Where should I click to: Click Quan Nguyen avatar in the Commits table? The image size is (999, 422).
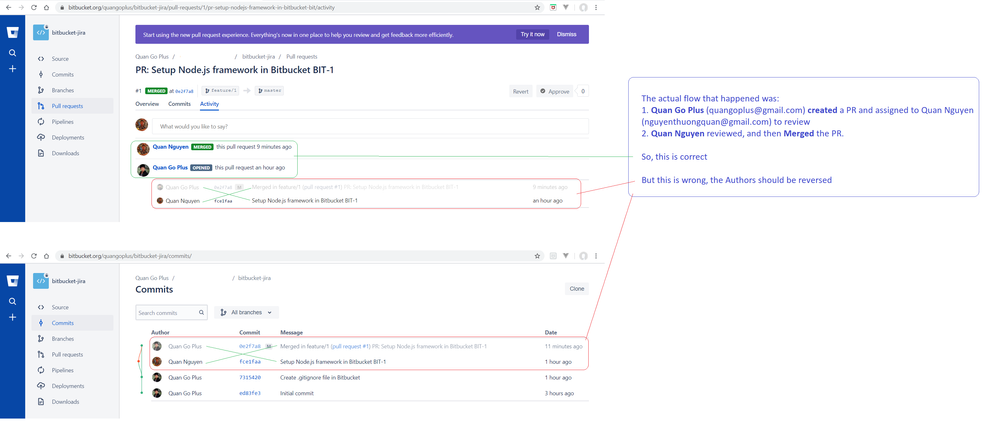(x=157, y=361)
